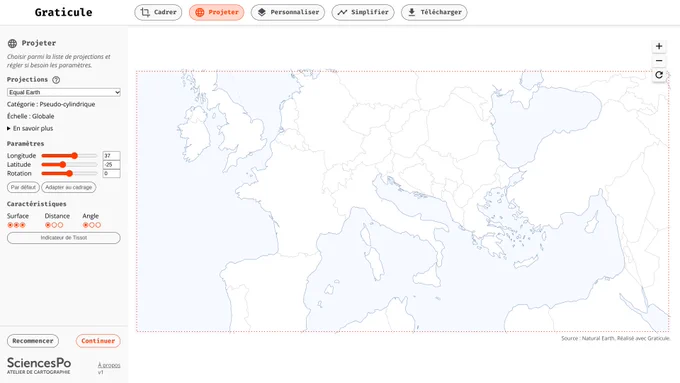Screen dimensions: 680x383
Task: Click the Continuer button
Action: (98, 341)
